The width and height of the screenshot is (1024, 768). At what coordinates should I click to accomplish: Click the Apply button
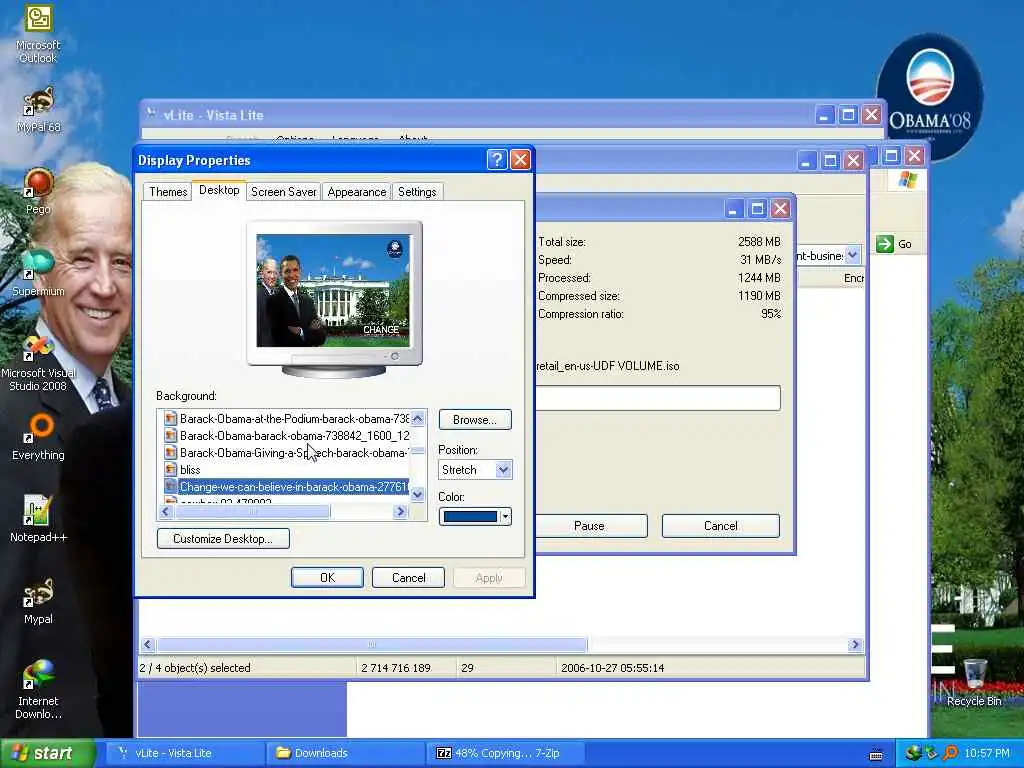[x=488, y=577]
